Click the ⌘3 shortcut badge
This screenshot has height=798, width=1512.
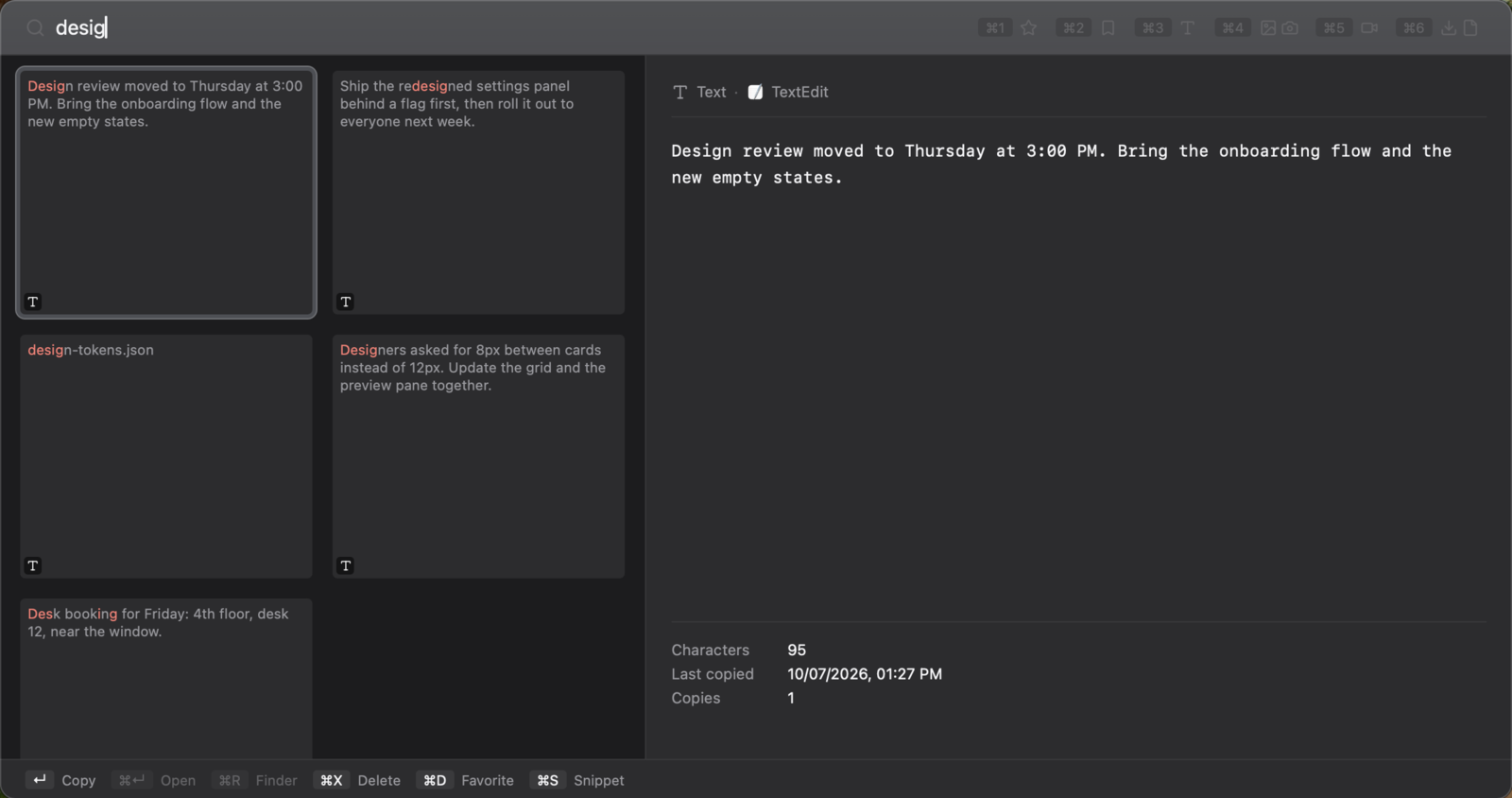point(1153,28)
